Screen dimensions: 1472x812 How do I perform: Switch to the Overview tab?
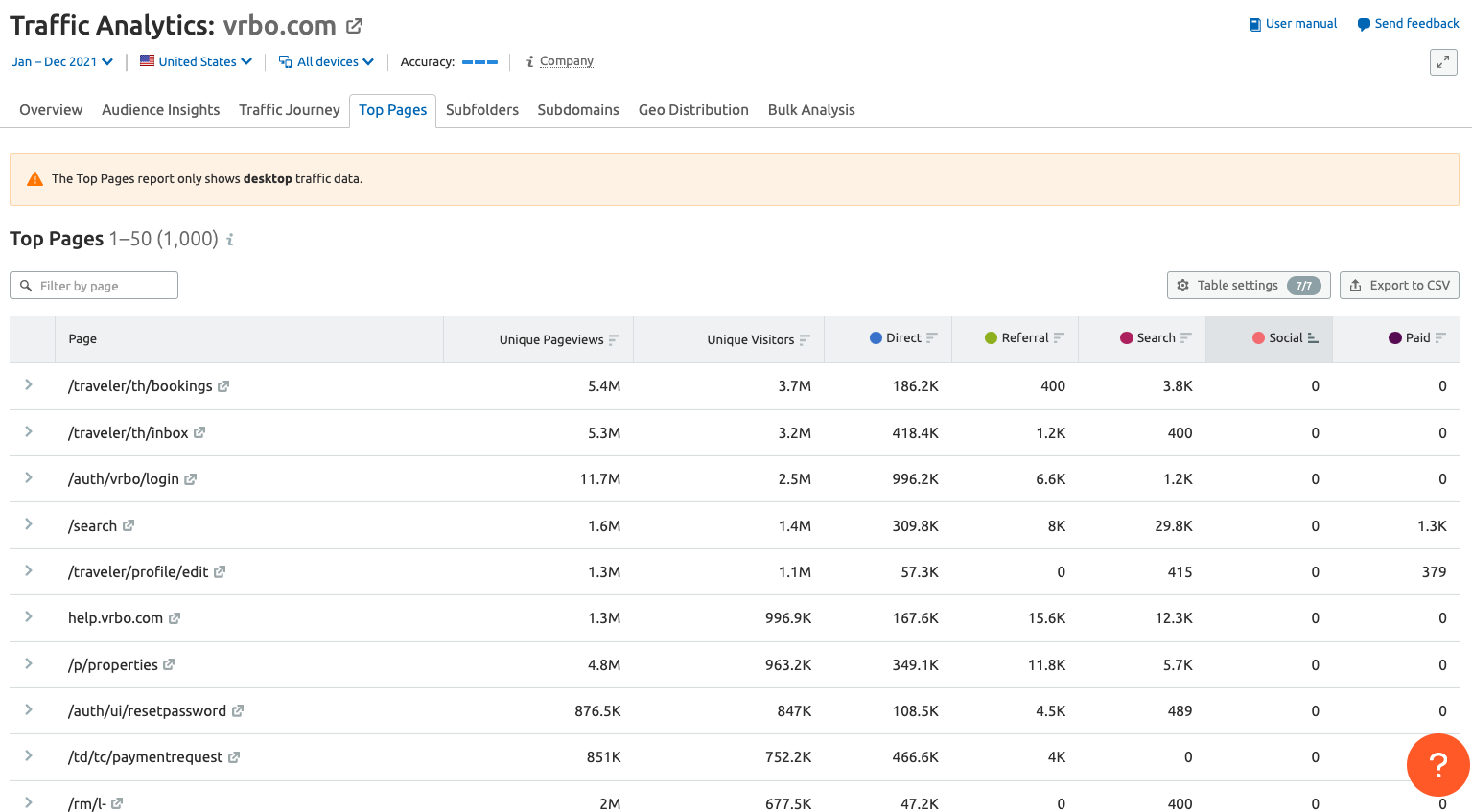pyautogui.click(x=51, y=110)
